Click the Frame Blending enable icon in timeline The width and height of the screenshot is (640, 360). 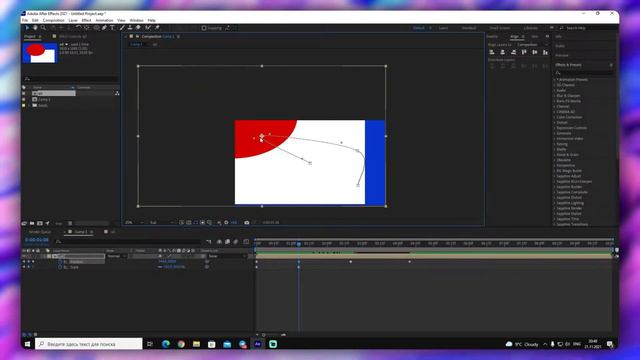coord(227,242)
